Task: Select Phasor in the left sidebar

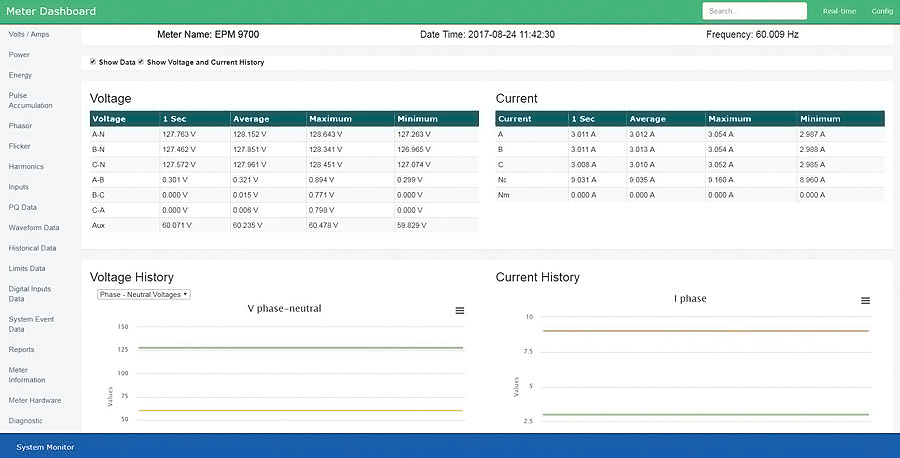Action: coord(20,126)
